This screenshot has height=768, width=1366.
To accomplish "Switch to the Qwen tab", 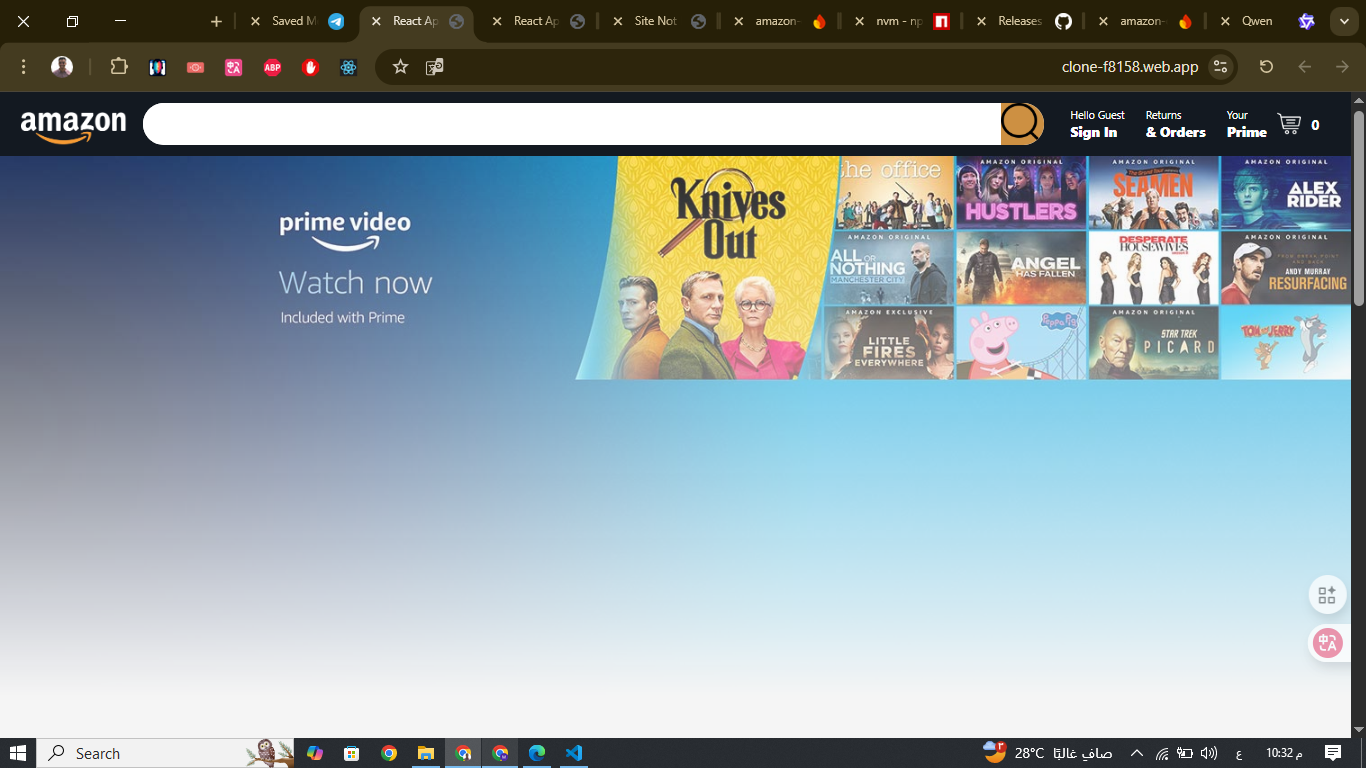I will (x=1268, y=21).
